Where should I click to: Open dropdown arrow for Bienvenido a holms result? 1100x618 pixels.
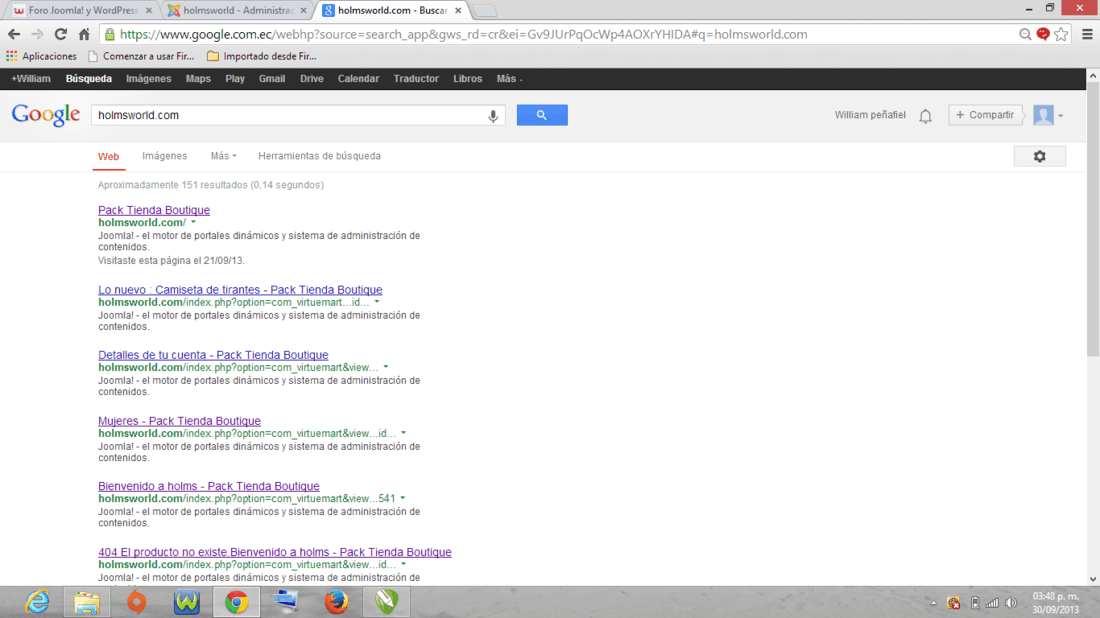click(403, 499)
